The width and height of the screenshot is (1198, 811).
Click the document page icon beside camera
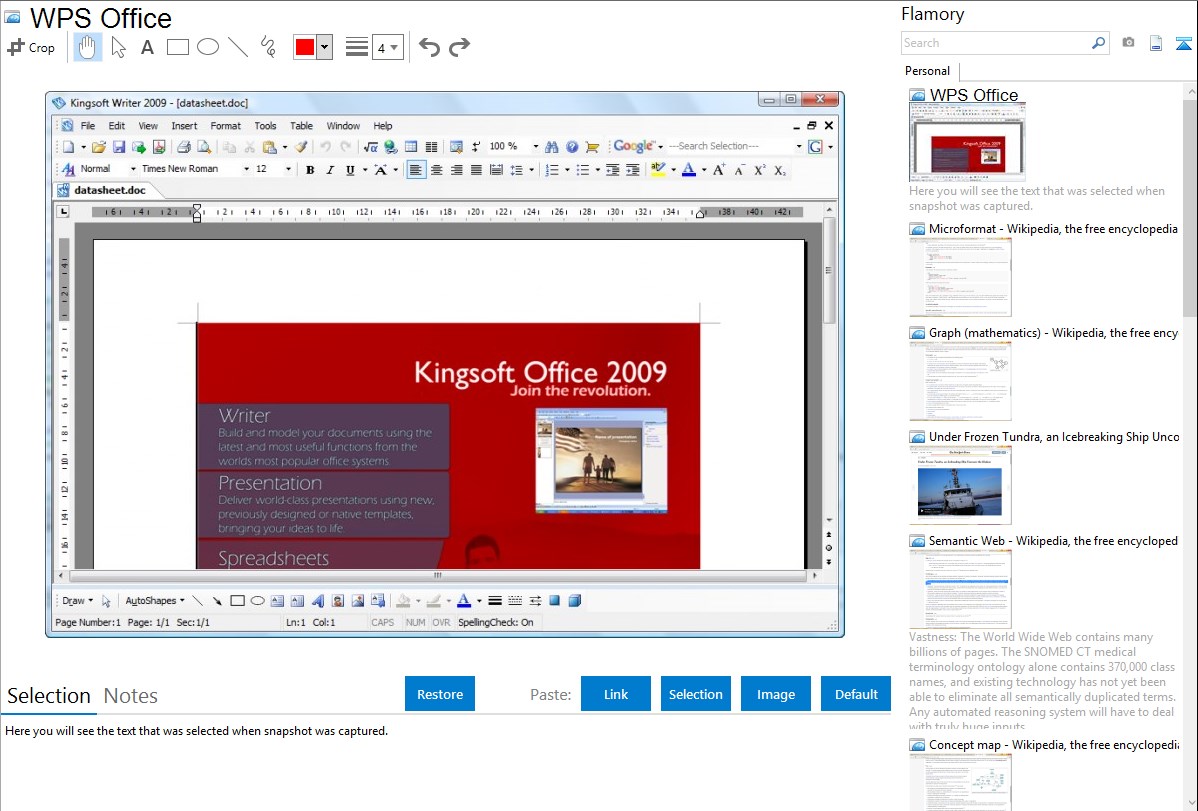pyautogui.click(x=1156, y=44)
